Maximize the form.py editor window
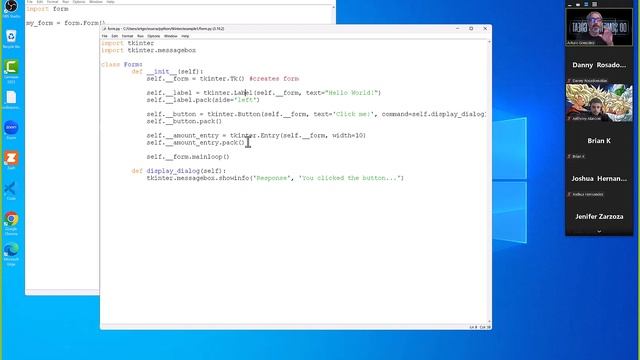The height and width of the screenshot is (360, 640). point(471,29)
